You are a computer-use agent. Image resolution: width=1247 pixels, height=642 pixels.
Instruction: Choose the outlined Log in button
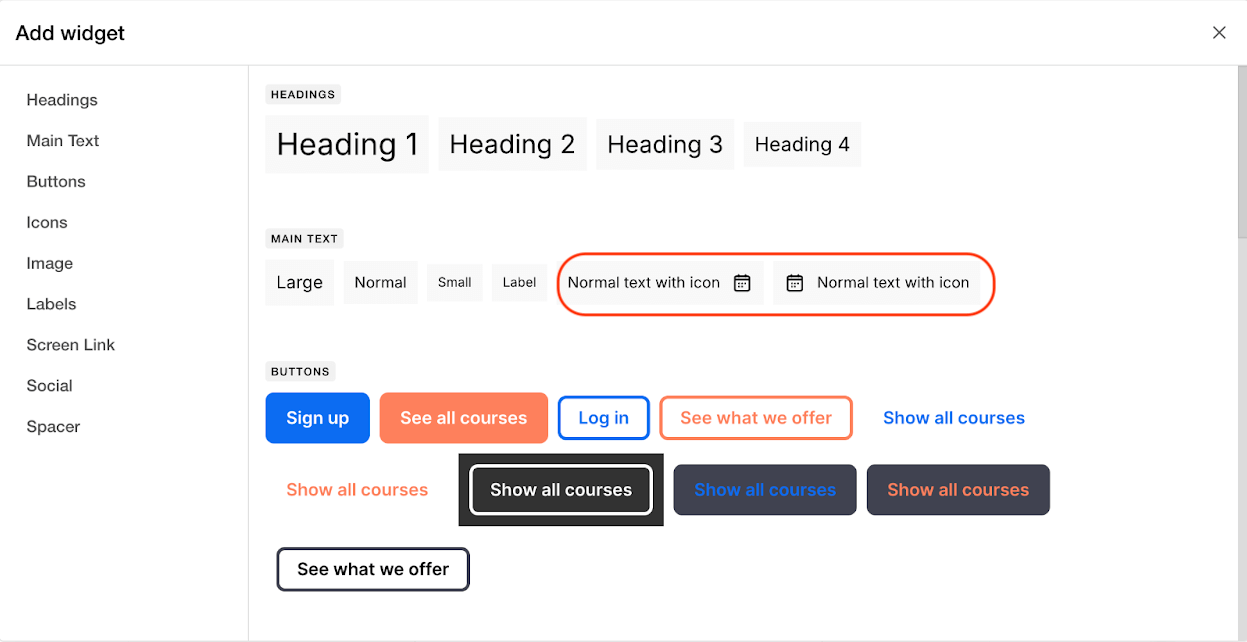[604, 418]
